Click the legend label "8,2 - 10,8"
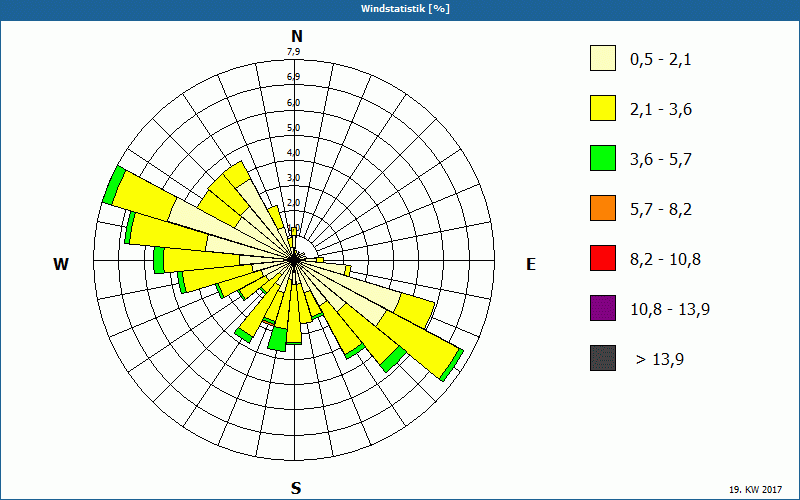Image resolution: width=800 pixels, height=500 pixels. [665, 260]
